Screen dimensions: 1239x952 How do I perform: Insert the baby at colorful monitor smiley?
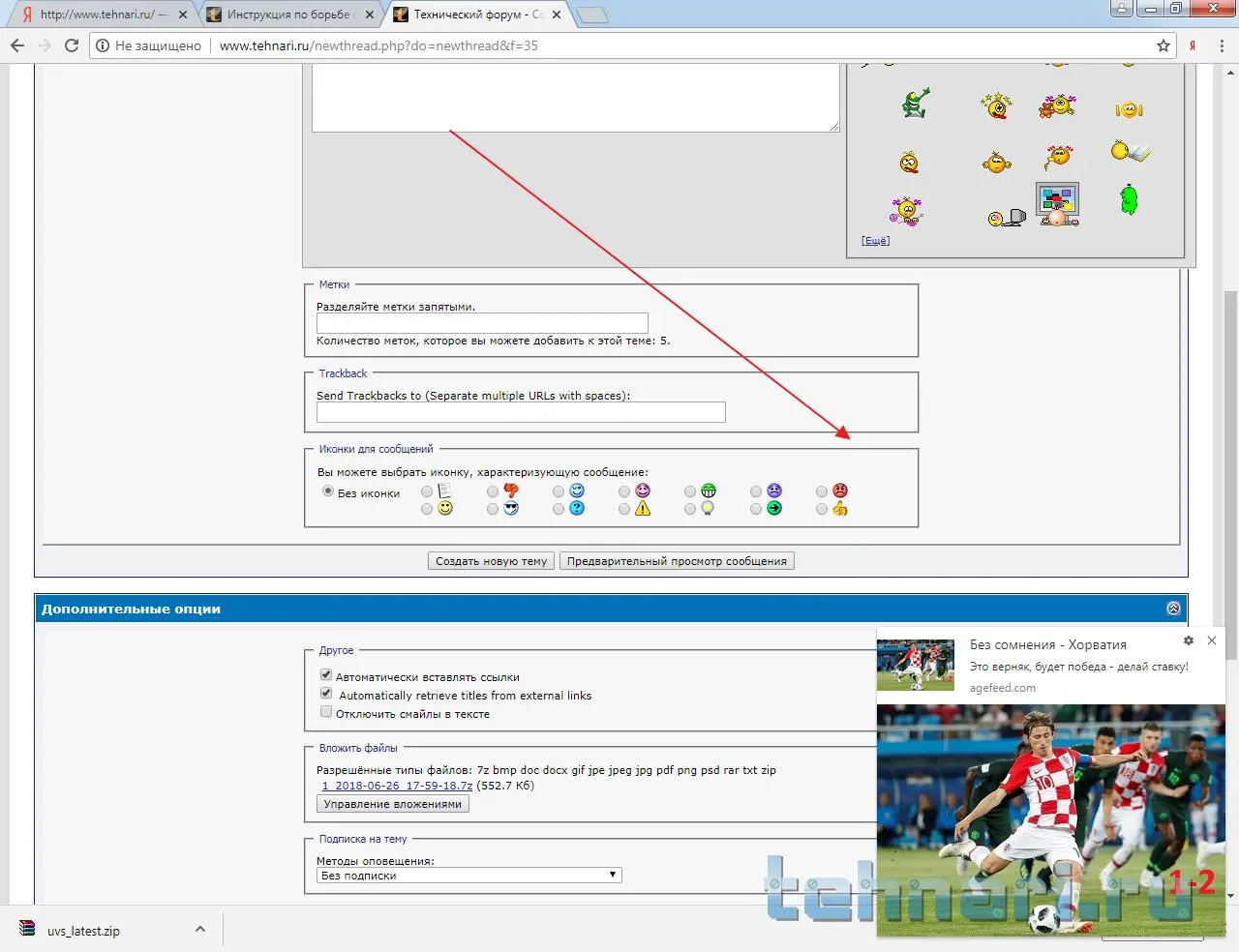point(1057,204)
